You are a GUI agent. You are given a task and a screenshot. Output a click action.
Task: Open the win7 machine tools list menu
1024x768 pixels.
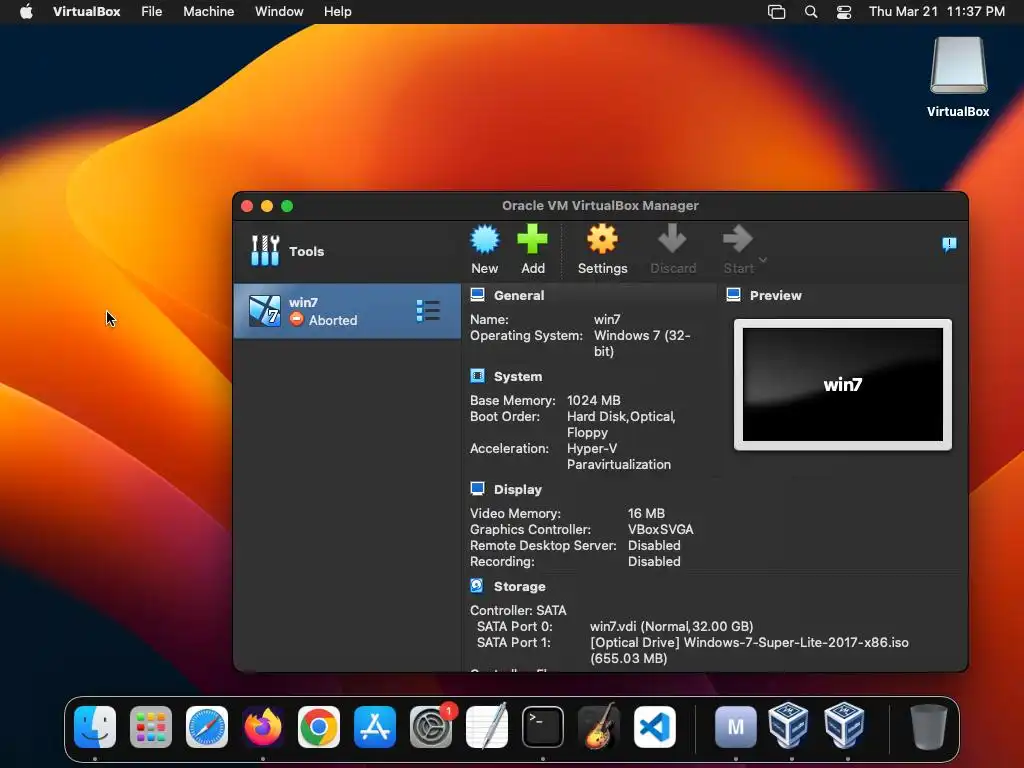(x=428, y=311)
